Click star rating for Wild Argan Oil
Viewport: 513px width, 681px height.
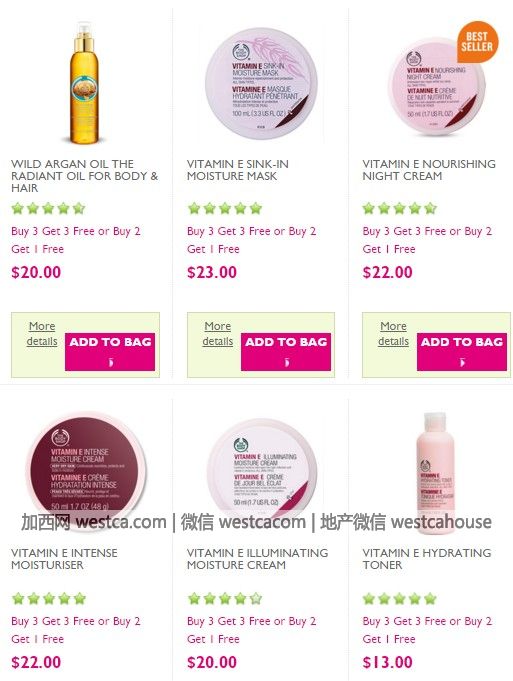(x=48, y=208)
